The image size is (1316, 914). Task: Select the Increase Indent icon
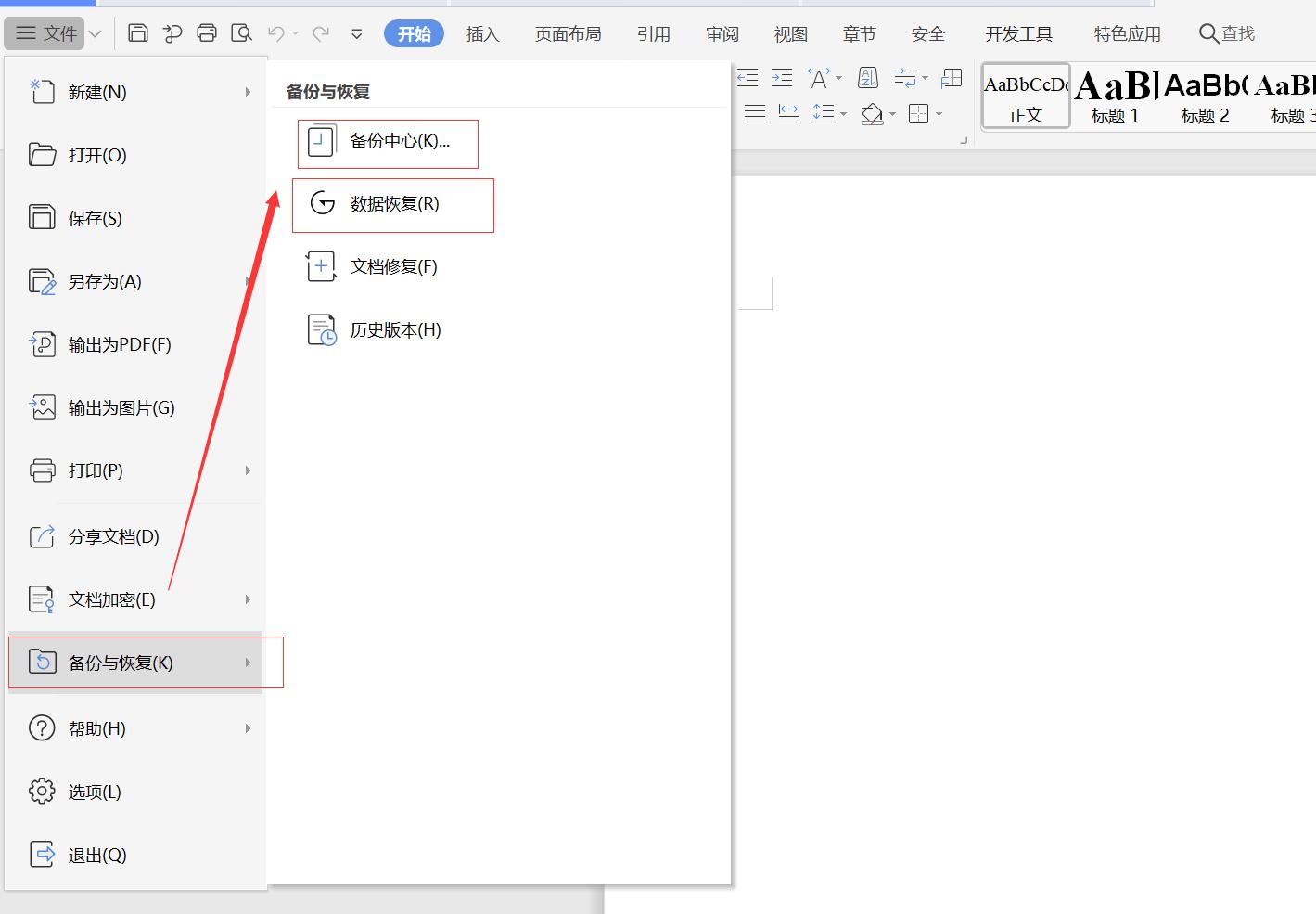(x=782, y=78)
